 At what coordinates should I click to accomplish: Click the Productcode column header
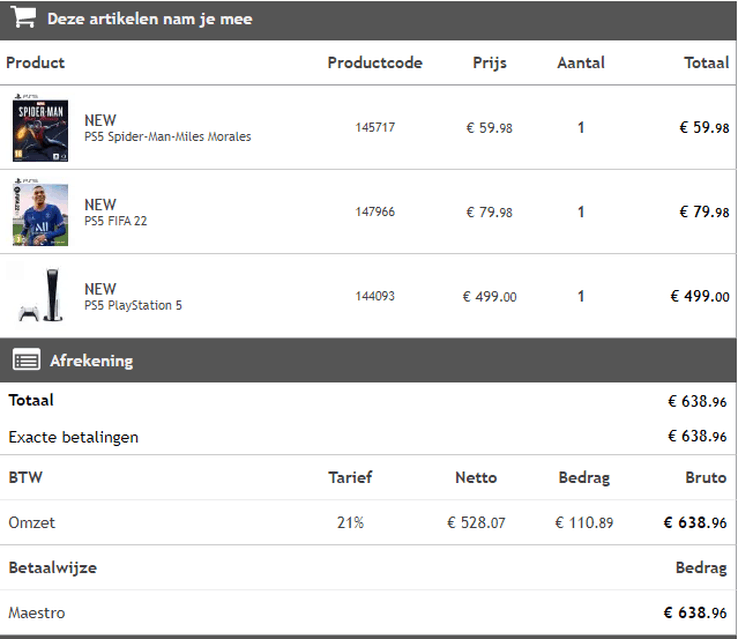[x=375, y=63]
